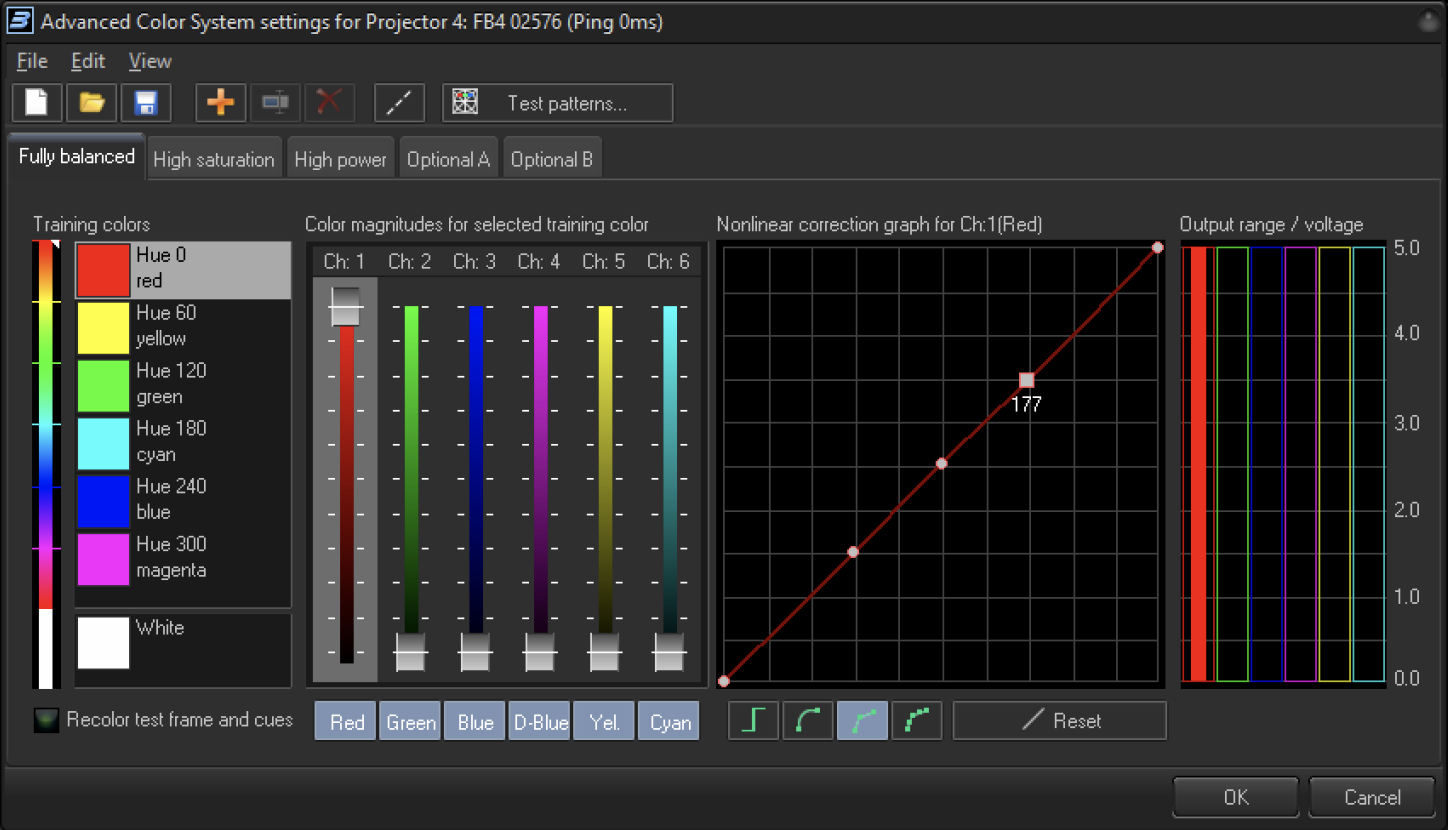Switch to the Optional A tab
Image resolution: width=1448 pixels, height=830 pixels.
point(448,160)
